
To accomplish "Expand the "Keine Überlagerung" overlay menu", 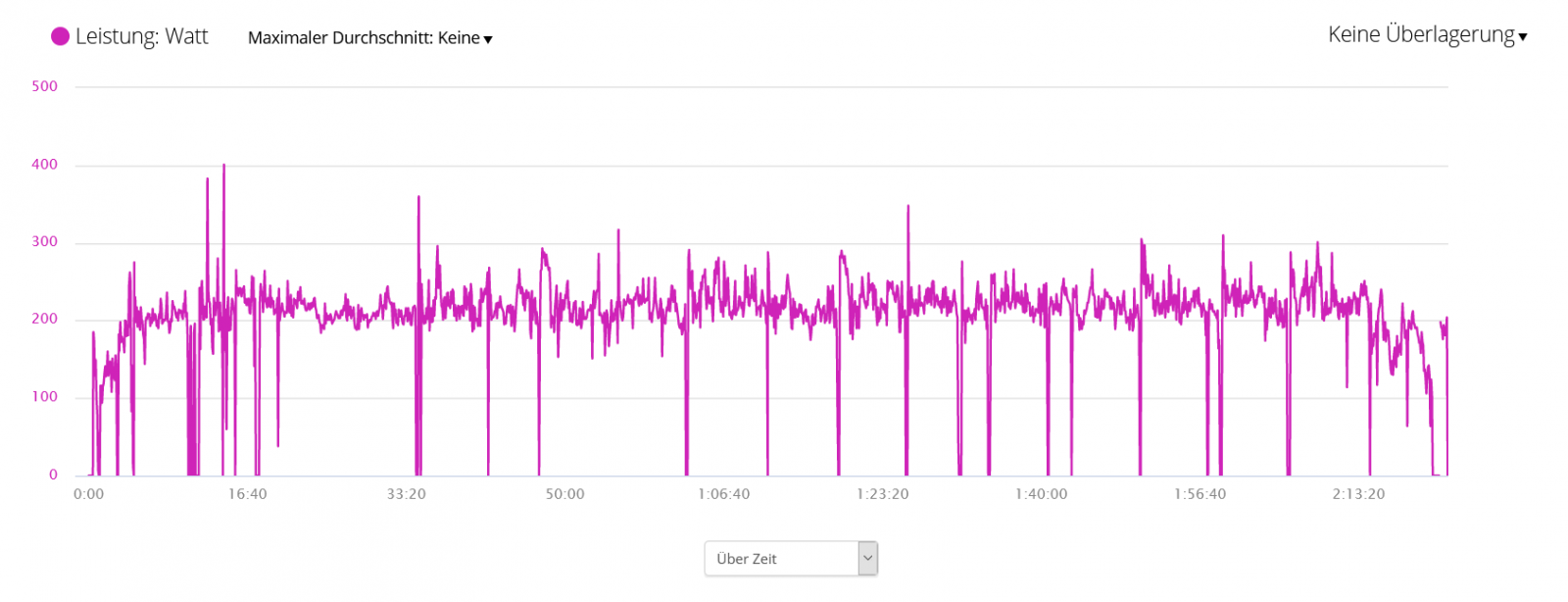I will [1420, 34].
